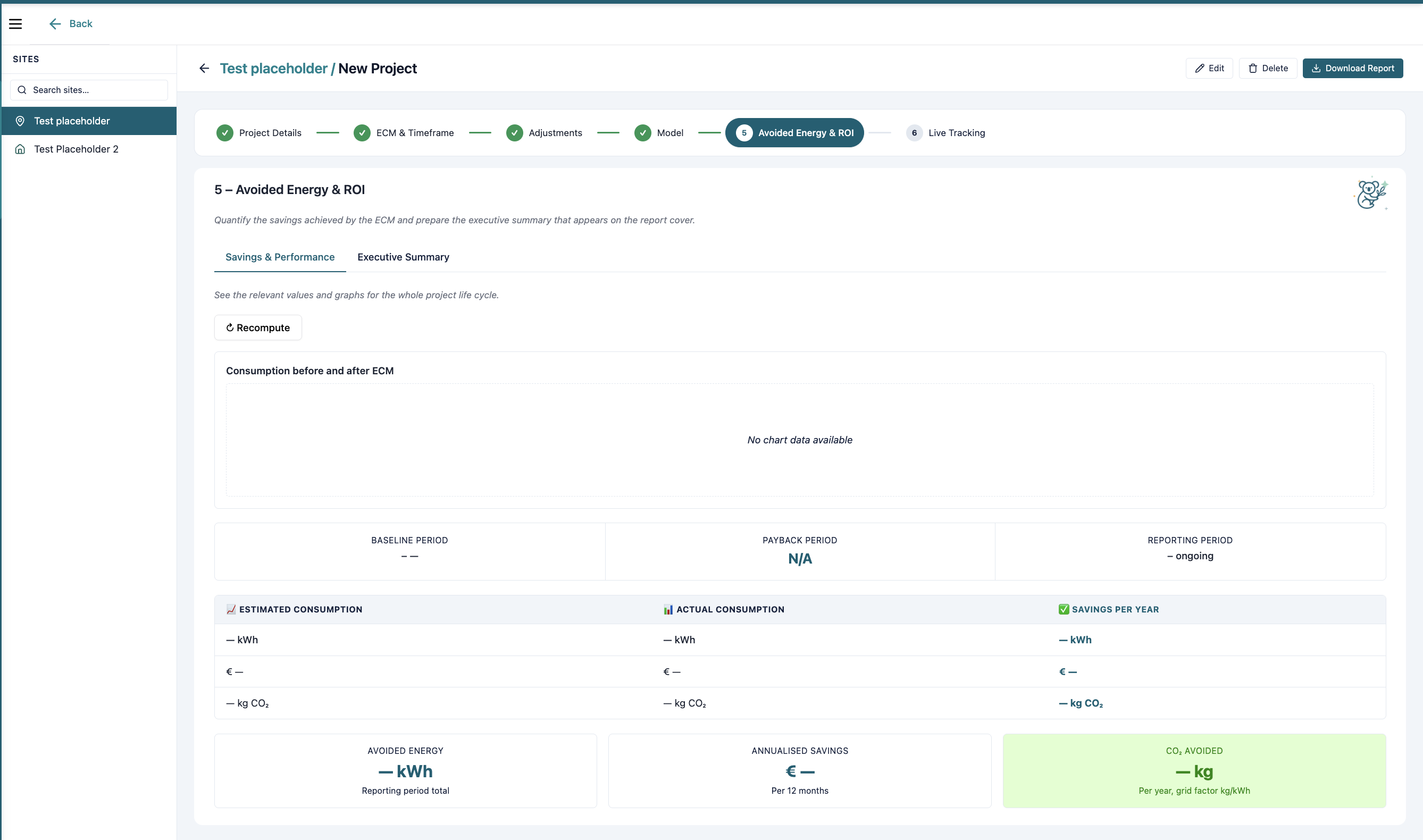This screenshot has width=1423, height=840.
Task: Click the step 6 circle for Live Tracking
Action: click(914, 133)
